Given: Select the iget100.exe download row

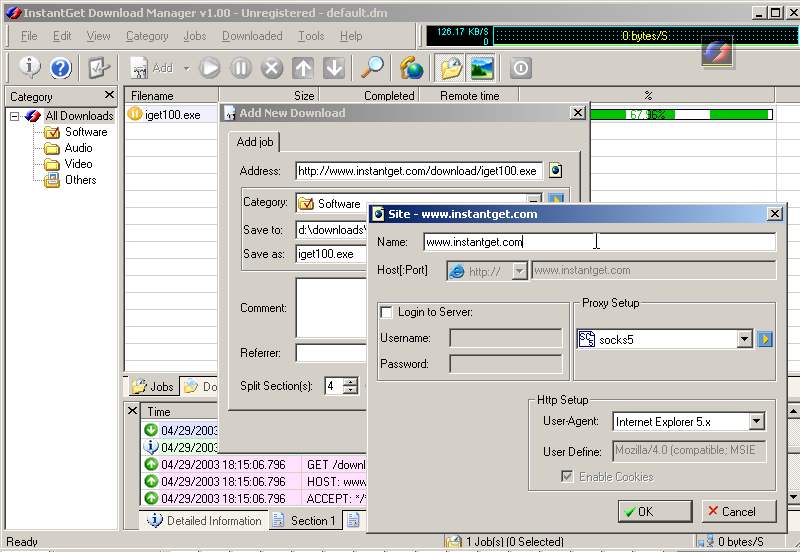Looking at the screenshot, I should tap(172, 115).
